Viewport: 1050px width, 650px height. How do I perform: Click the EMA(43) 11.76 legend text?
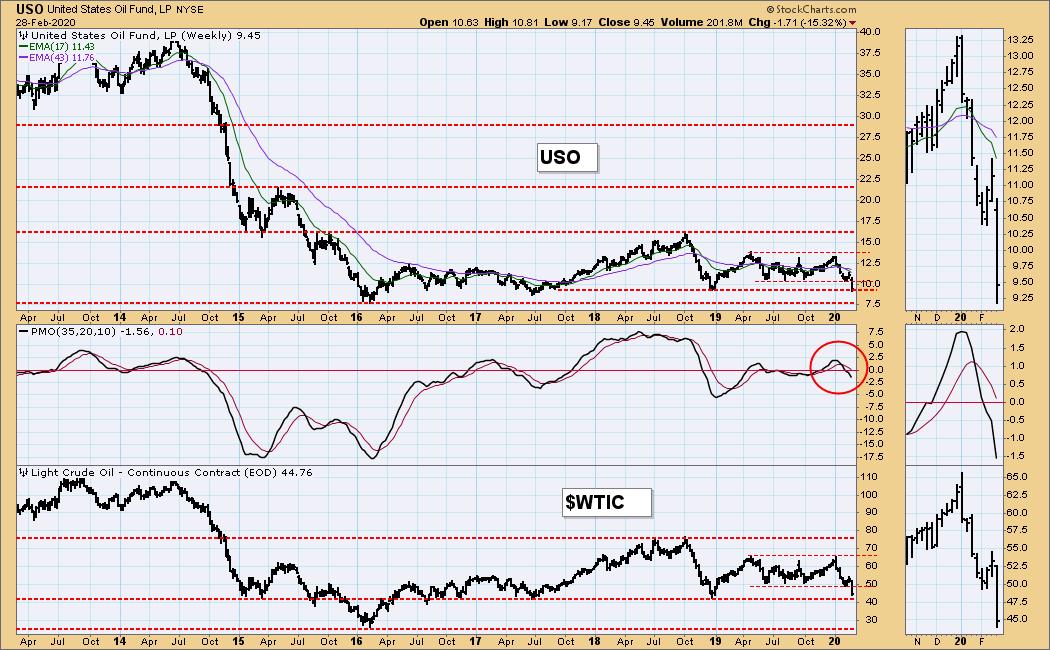point(62,58)
